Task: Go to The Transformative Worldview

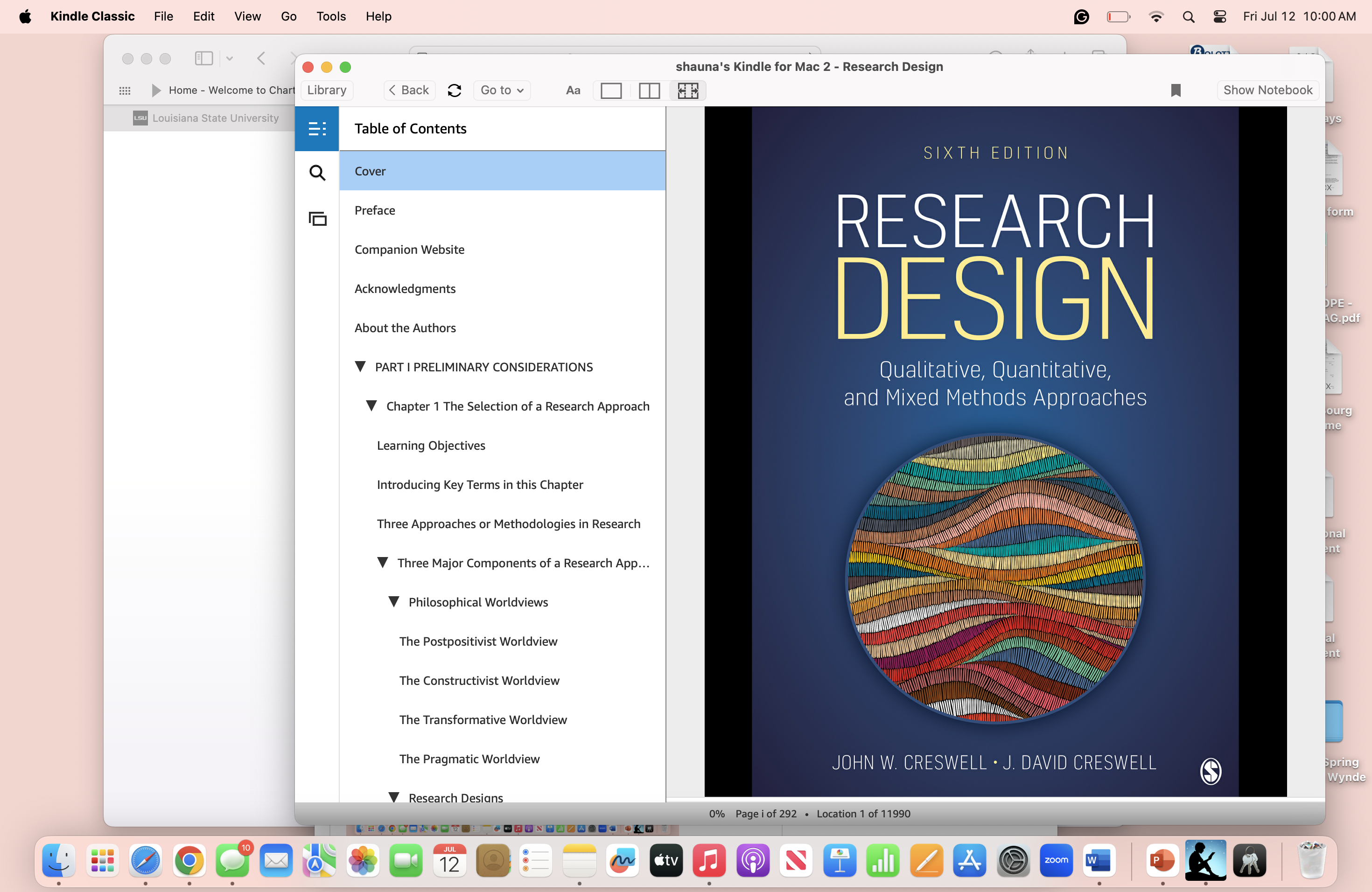Action: [502, 719]
